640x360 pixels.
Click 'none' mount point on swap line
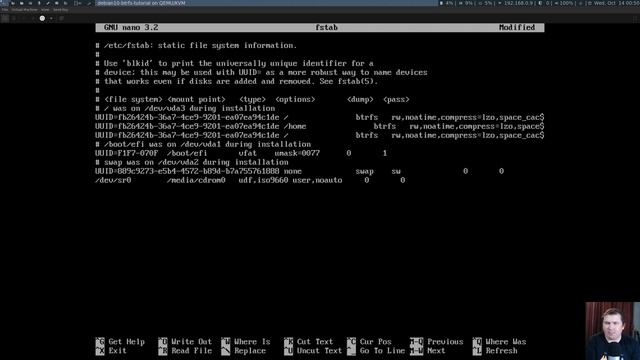[293, 171]
